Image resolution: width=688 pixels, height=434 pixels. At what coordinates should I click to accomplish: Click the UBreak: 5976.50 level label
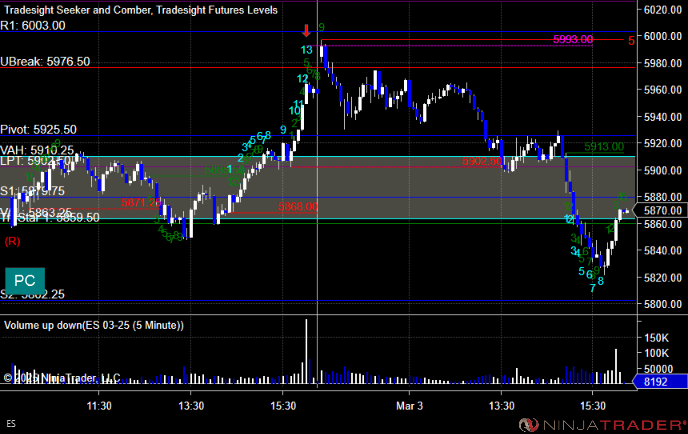tap(45, 61)
